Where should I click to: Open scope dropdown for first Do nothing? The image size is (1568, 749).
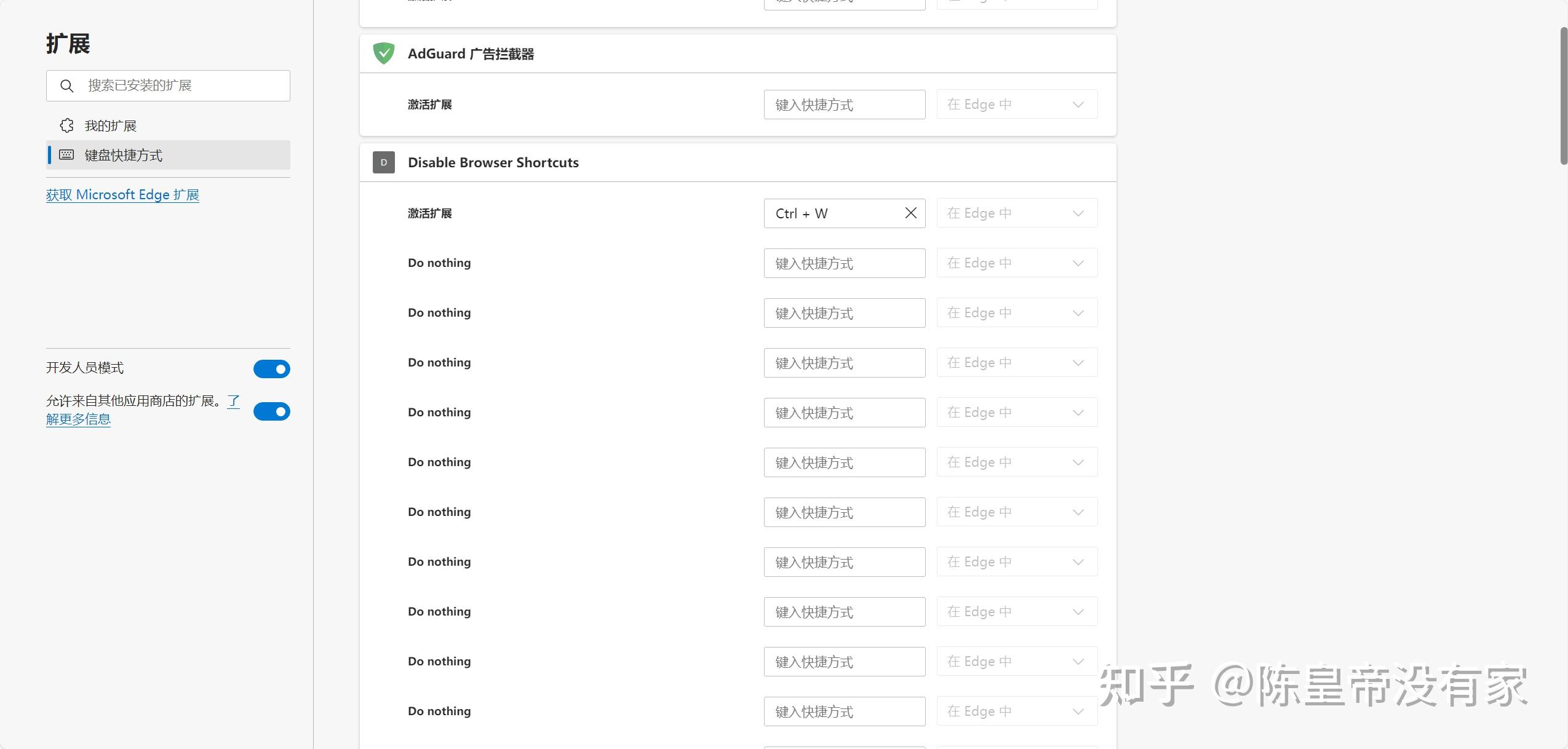point(1016,263)
